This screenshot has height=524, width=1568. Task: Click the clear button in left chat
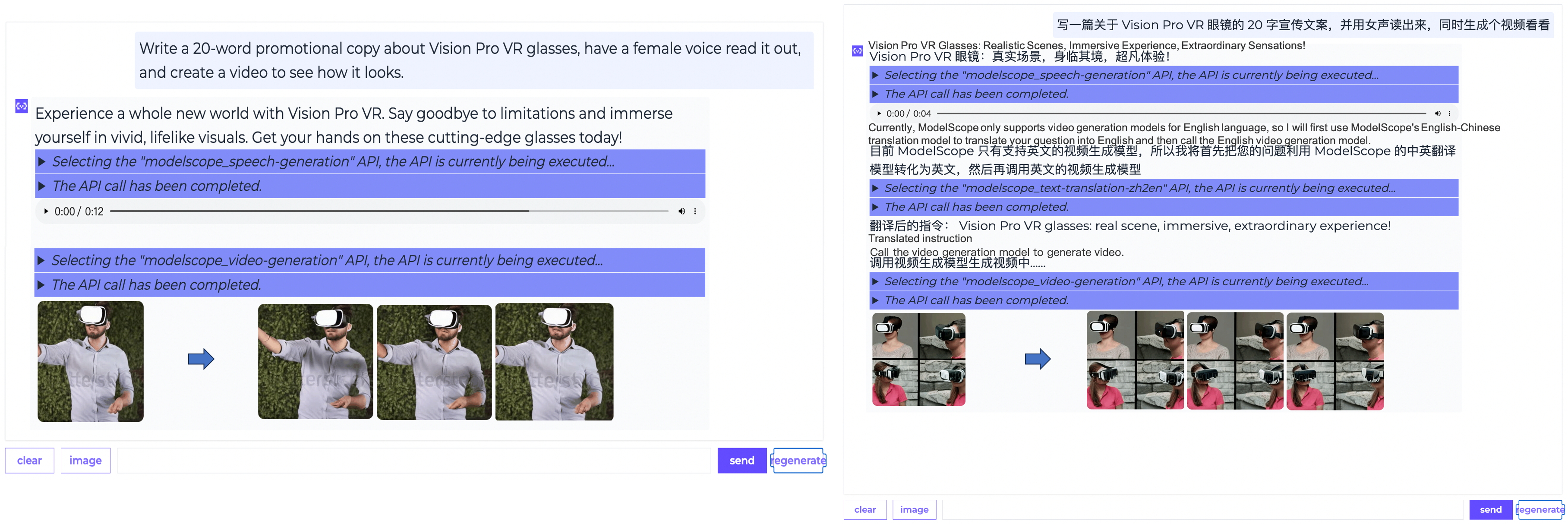29,460
